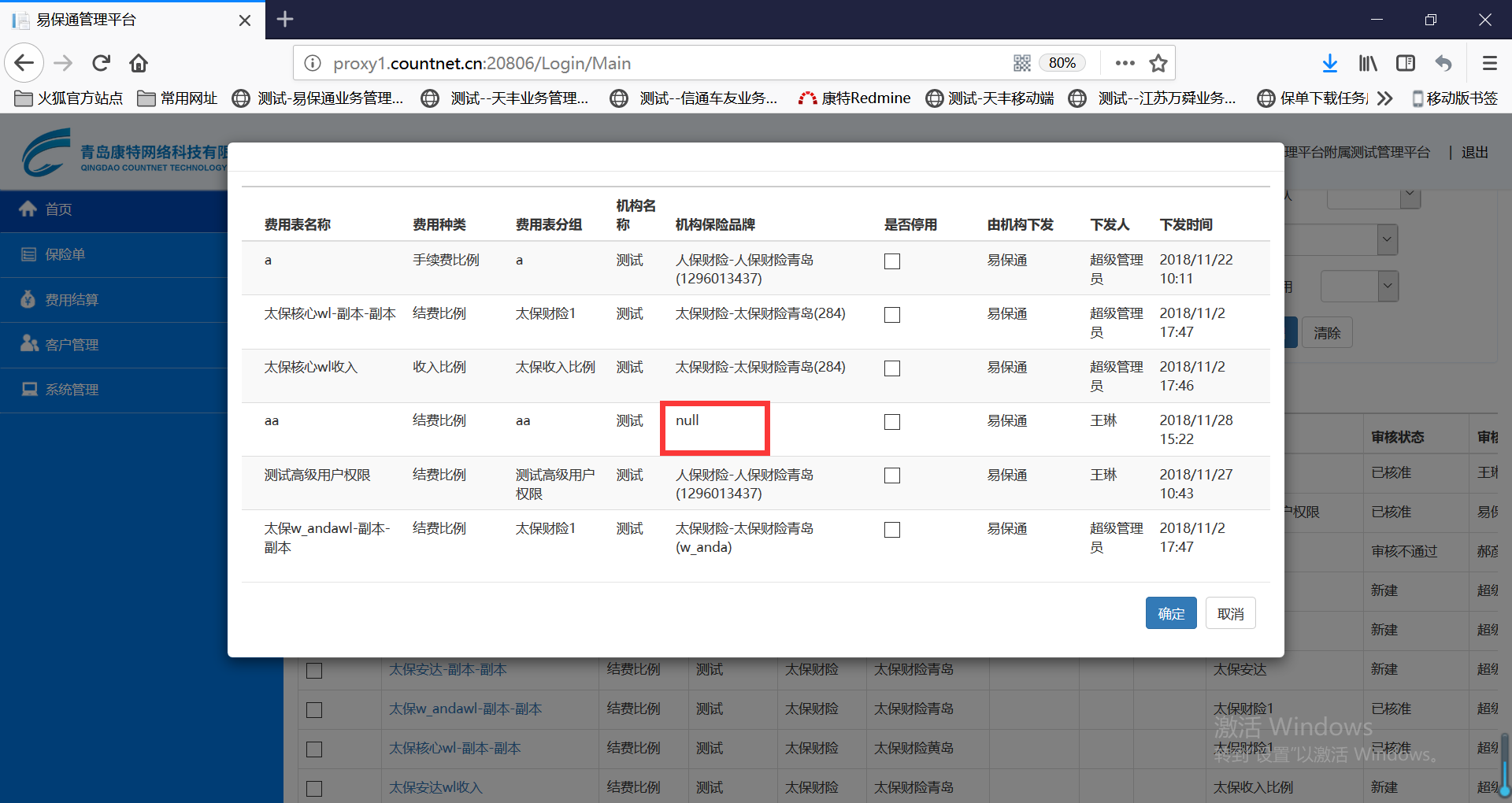Click the bookmark star icon
This screenshot has height=803, width=1512.
point(1158,63)
